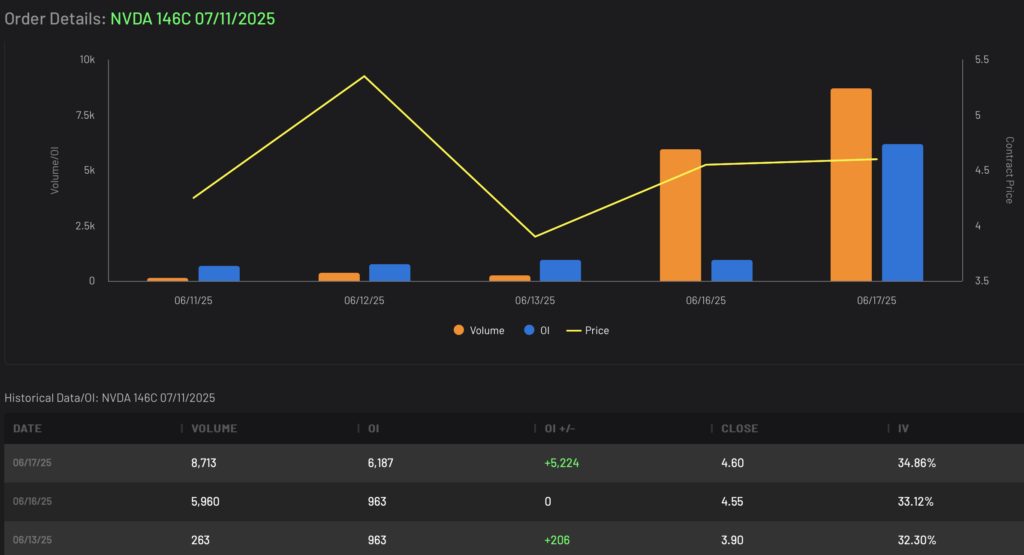Click the Historical Data/OI heading text
Viewport: 1024px width, 555px height.
click(110, 398)
